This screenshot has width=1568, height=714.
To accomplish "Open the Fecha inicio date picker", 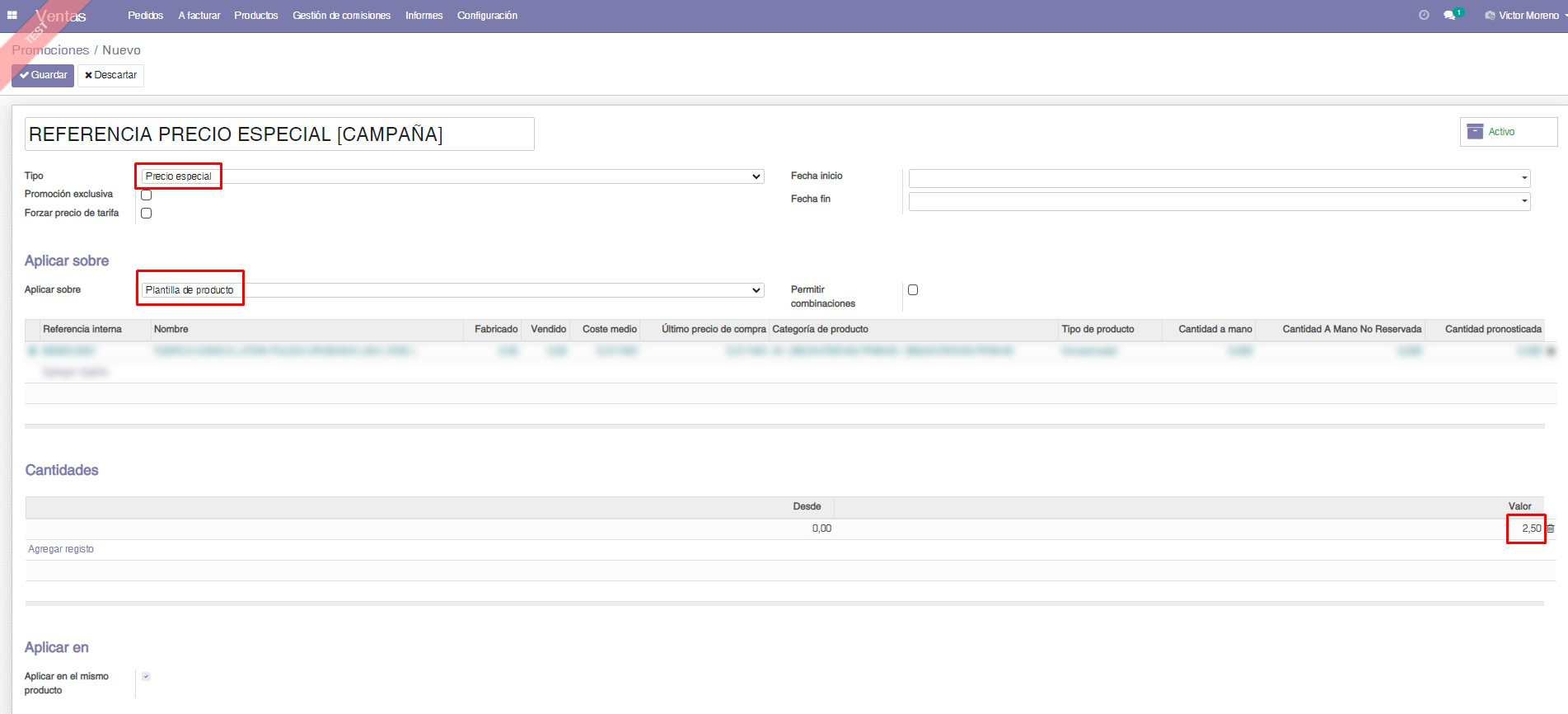I will pyautogui.click(x=1219, y=178).
